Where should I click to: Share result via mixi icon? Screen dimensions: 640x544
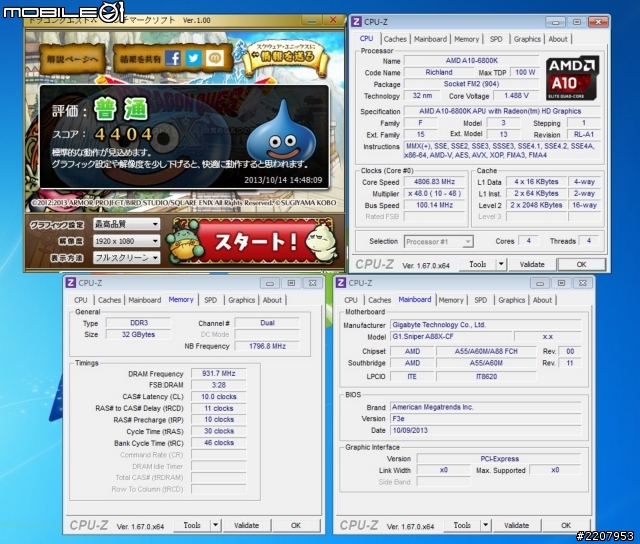[x=214, y=58]
